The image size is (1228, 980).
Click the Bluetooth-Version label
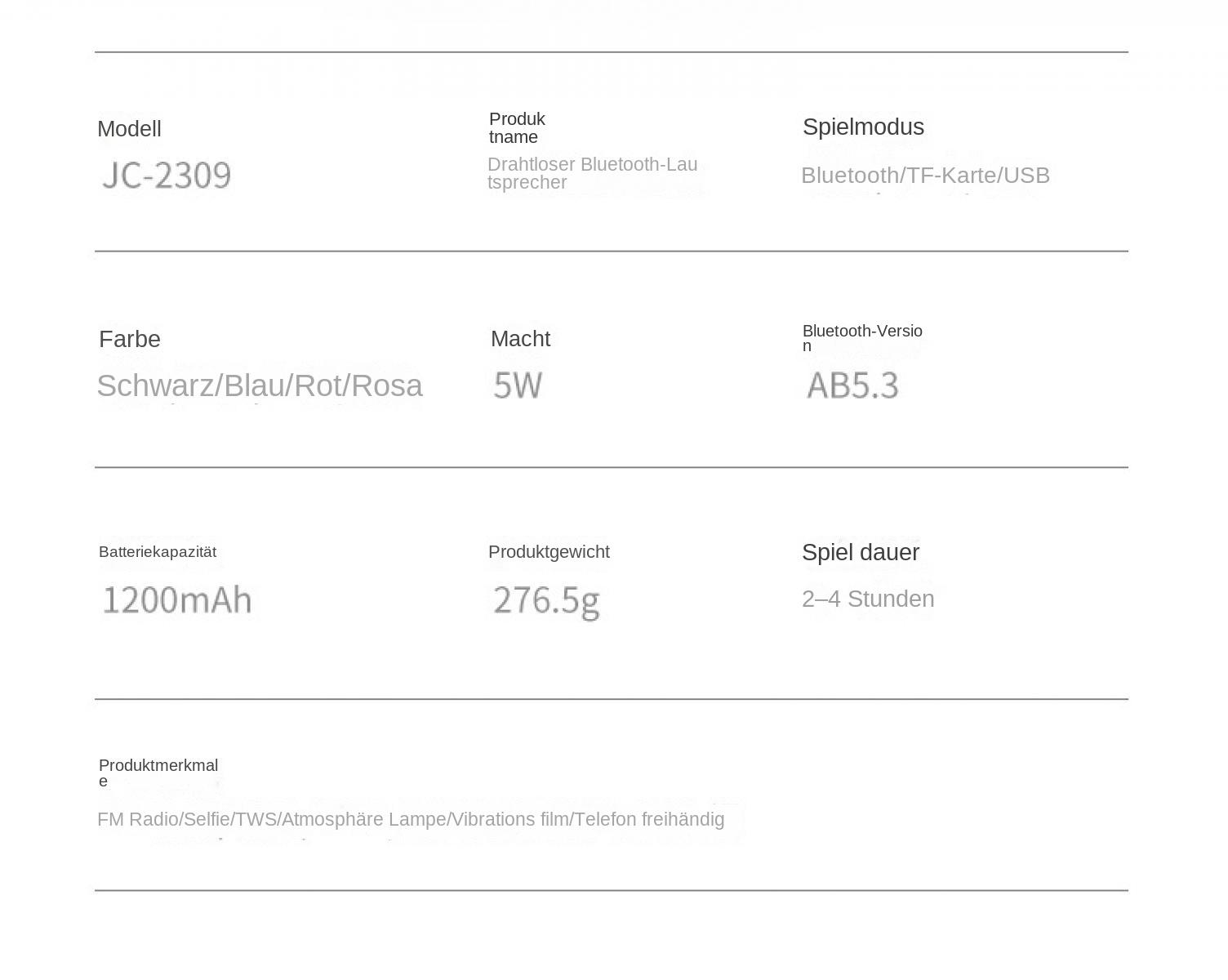click(862, 337)
